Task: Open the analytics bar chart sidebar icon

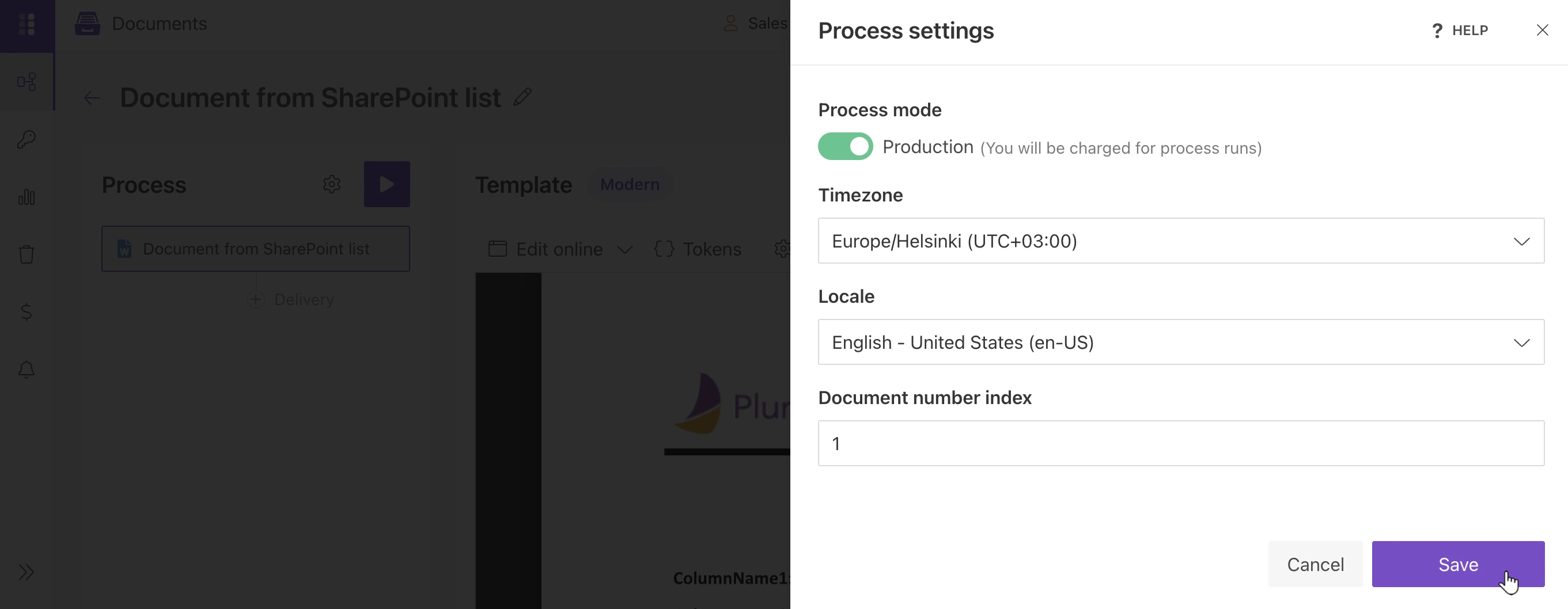Action: click(26, 196)
